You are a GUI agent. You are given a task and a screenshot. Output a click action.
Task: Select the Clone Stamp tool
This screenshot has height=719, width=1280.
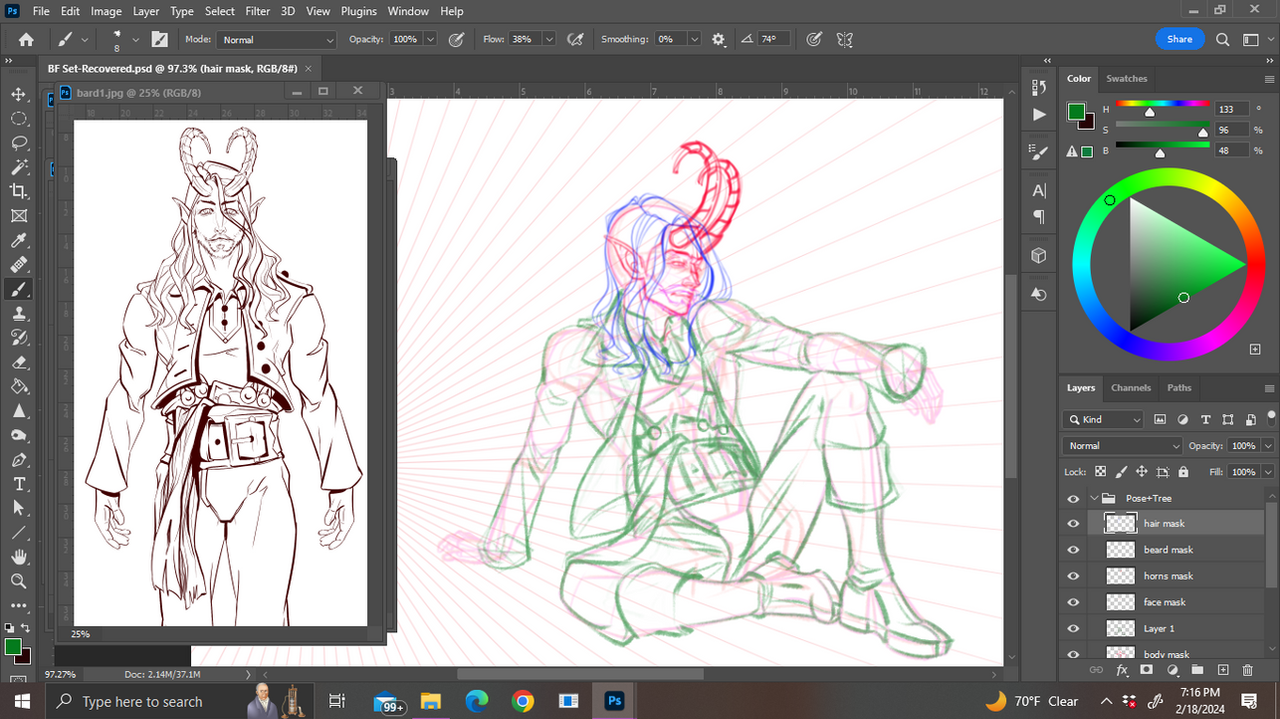point(19,313)
